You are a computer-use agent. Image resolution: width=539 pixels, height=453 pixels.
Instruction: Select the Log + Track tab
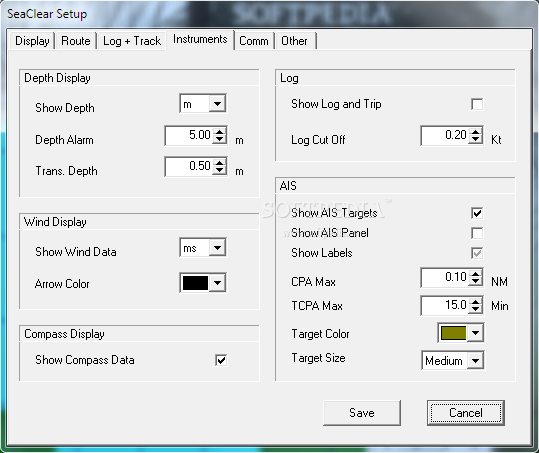coord(132,41)
